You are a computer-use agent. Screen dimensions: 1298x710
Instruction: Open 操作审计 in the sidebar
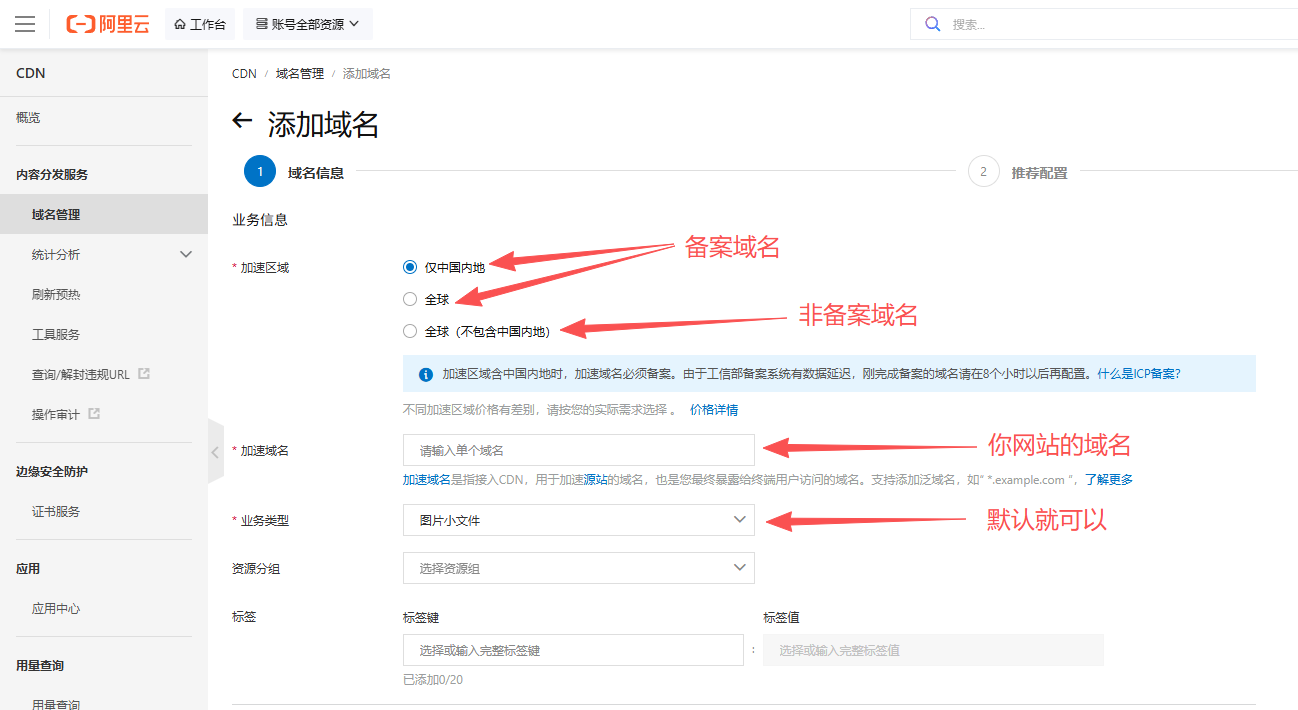click(x=56, y=414)
